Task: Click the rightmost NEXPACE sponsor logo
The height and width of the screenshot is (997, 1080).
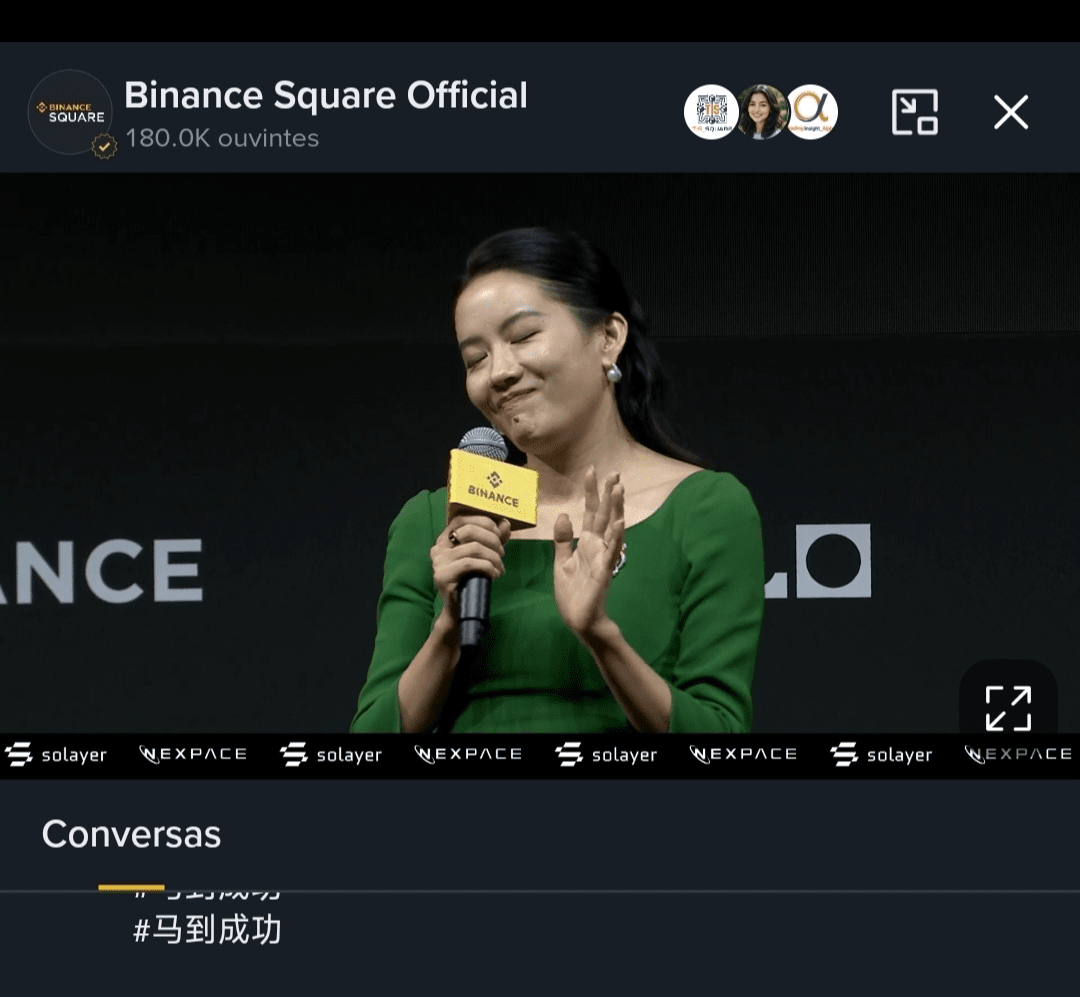Action: tap(1018, 754)
